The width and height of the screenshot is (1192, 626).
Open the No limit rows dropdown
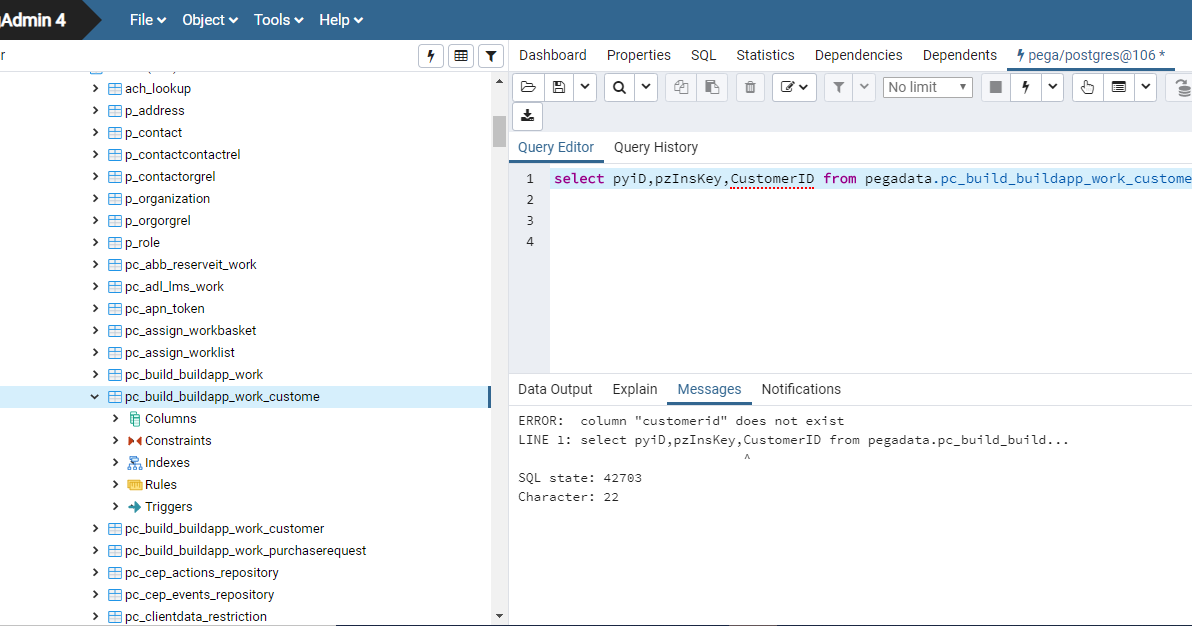927,87
